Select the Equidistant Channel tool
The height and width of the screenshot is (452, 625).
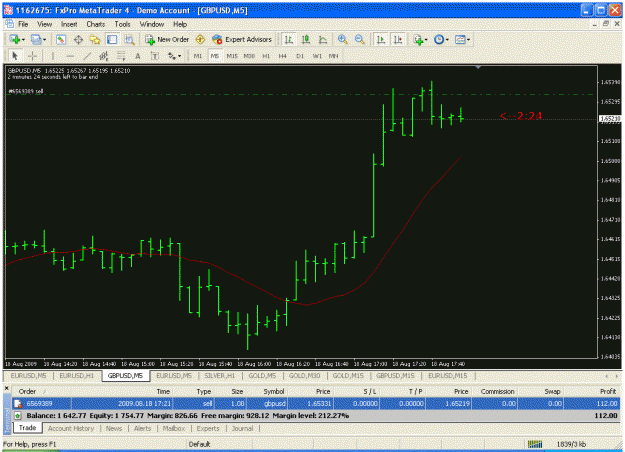tap(104, 56)
